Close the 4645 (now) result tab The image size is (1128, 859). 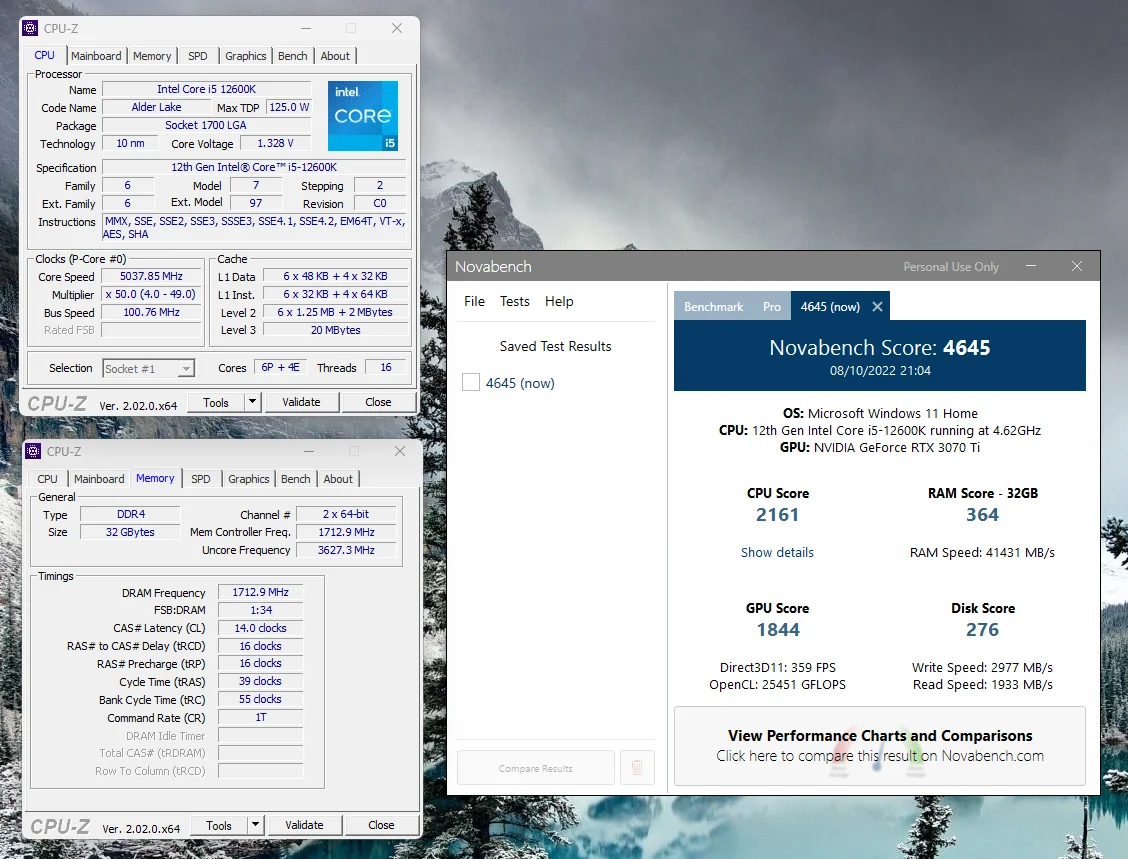(x=877, y=306)
